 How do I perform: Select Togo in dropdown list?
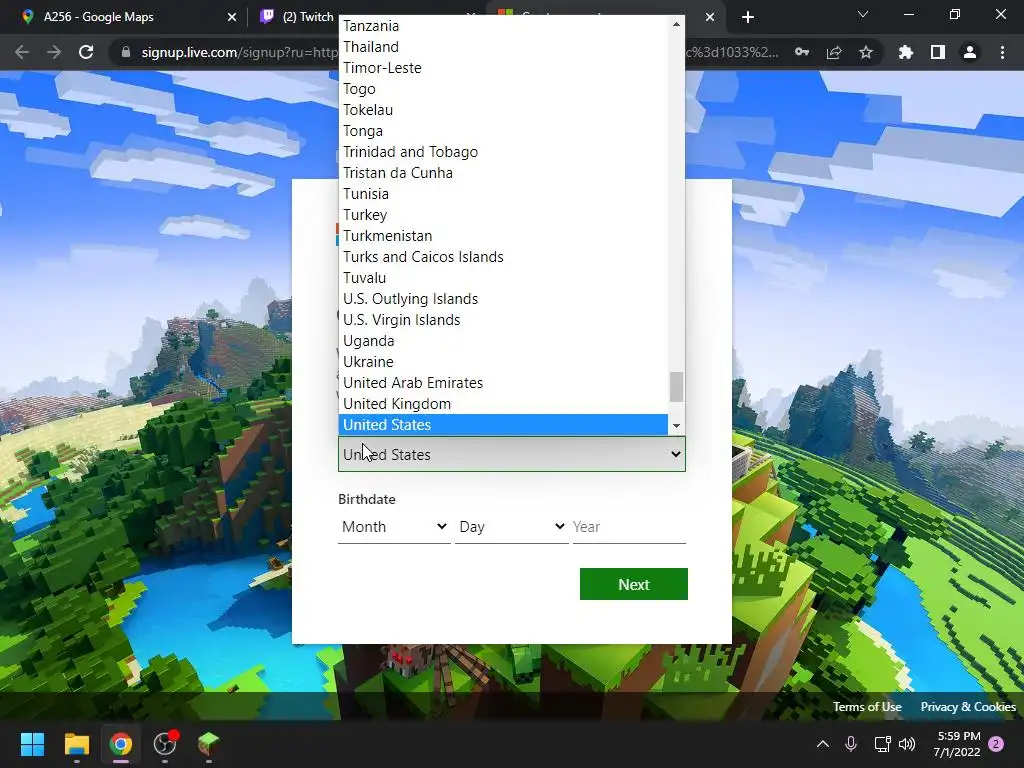point(503,89)
